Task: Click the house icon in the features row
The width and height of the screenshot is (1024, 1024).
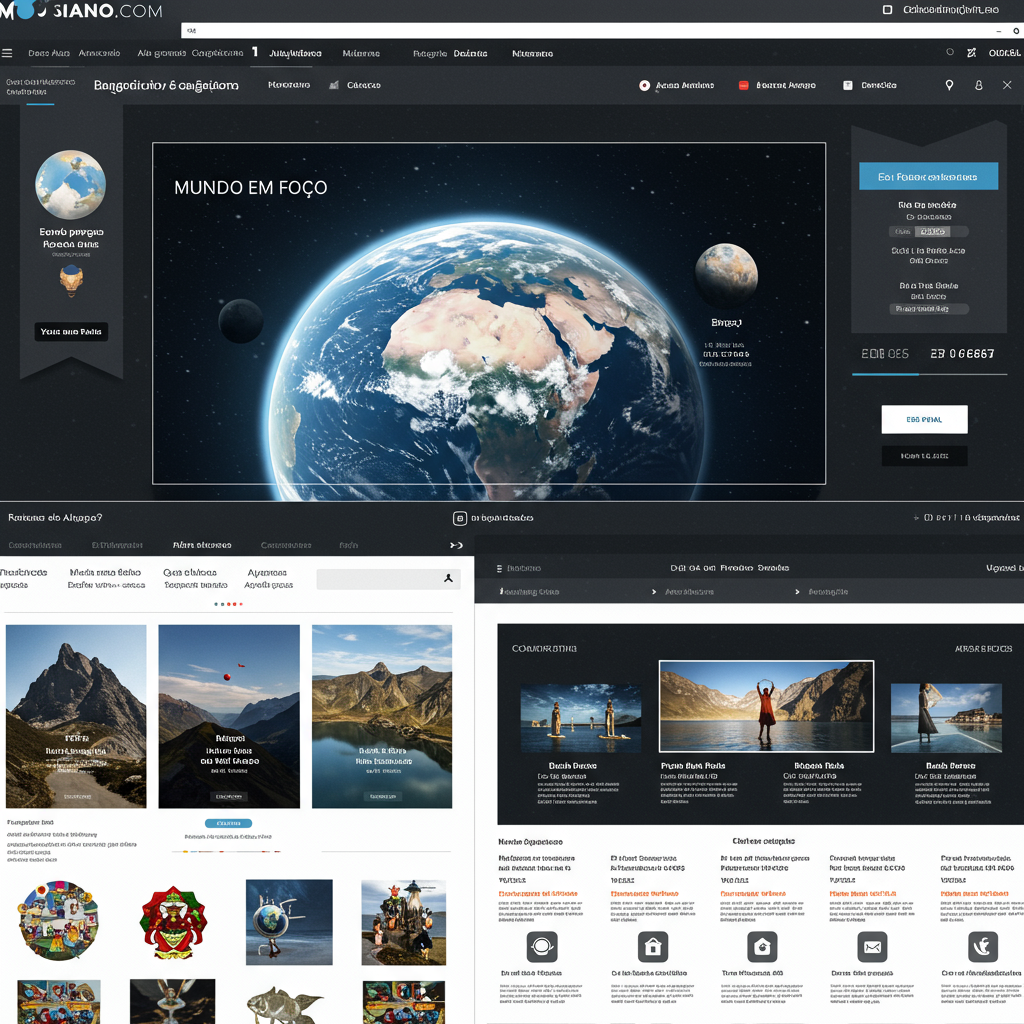Action: tap(653, 946)
